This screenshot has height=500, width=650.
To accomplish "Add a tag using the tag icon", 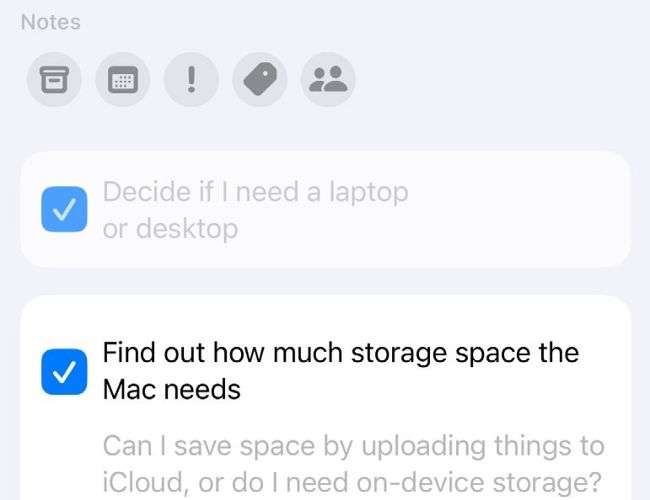I will 260,81.
